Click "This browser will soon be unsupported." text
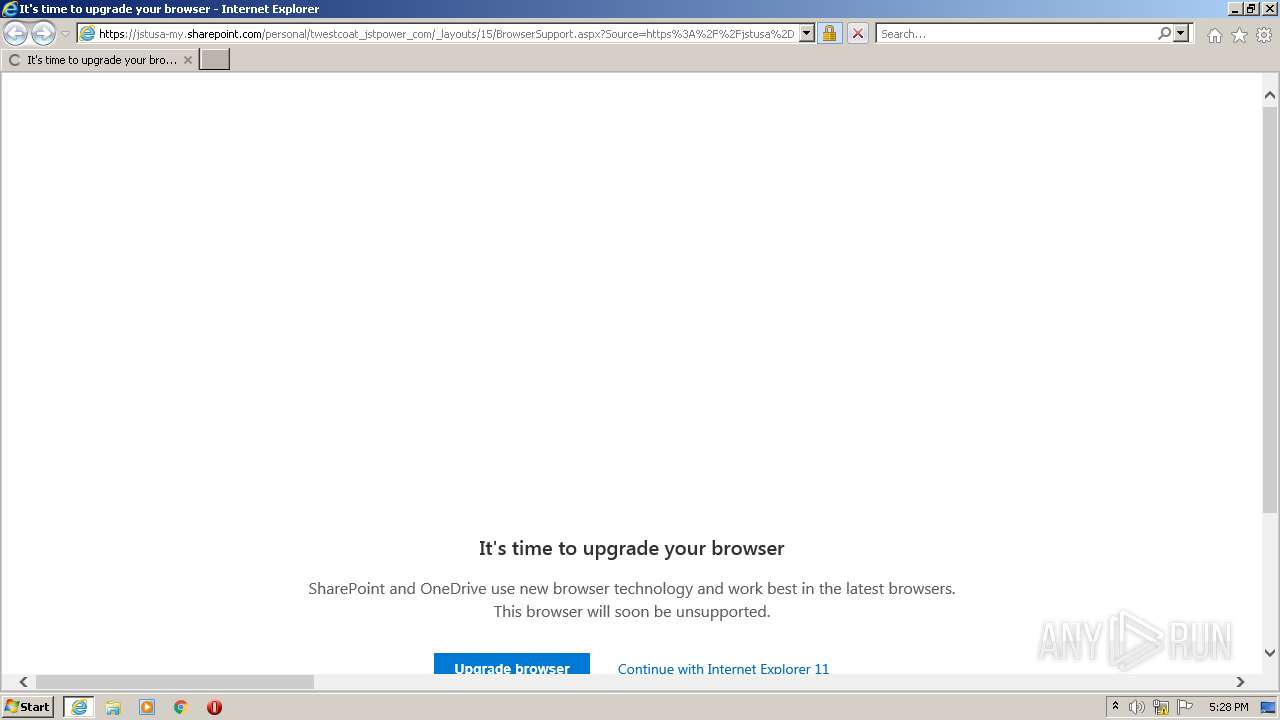 [x=632, y=611]
